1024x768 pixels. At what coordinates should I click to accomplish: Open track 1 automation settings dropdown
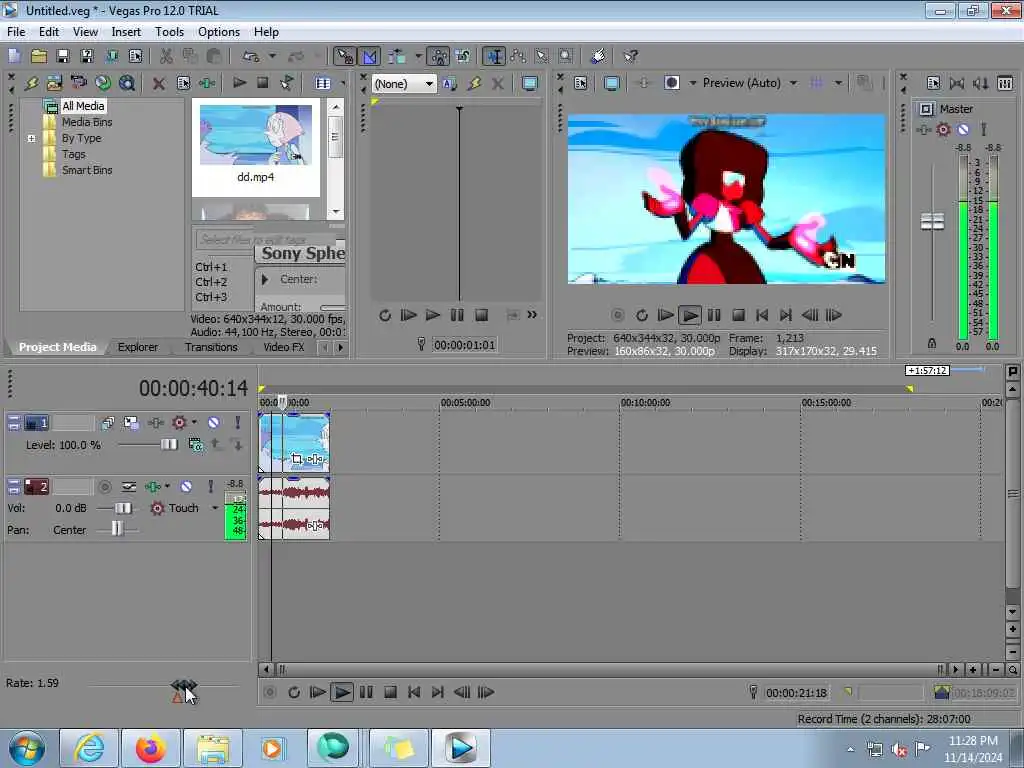[194, 423]
